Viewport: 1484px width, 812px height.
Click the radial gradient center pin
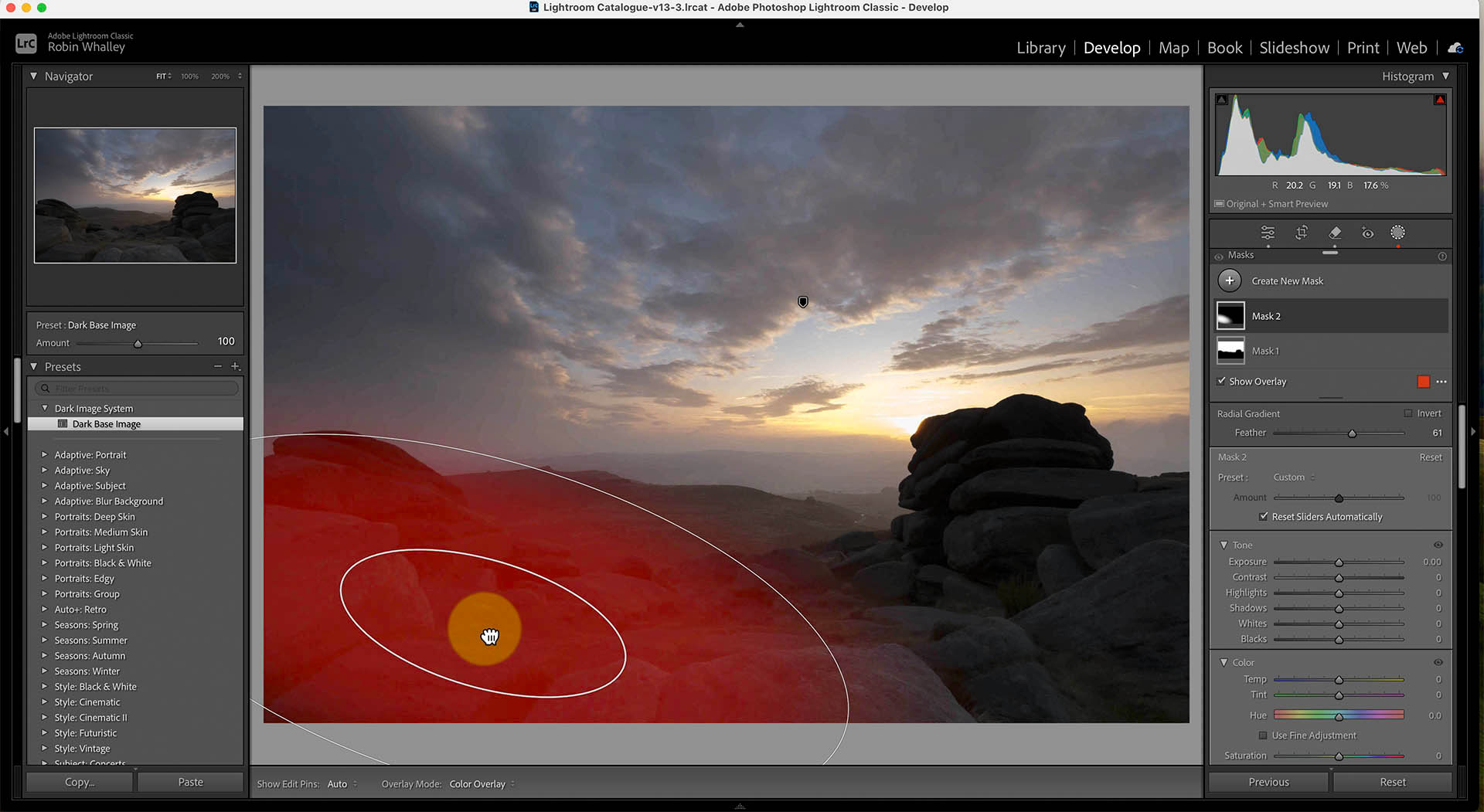click(485, 629)
